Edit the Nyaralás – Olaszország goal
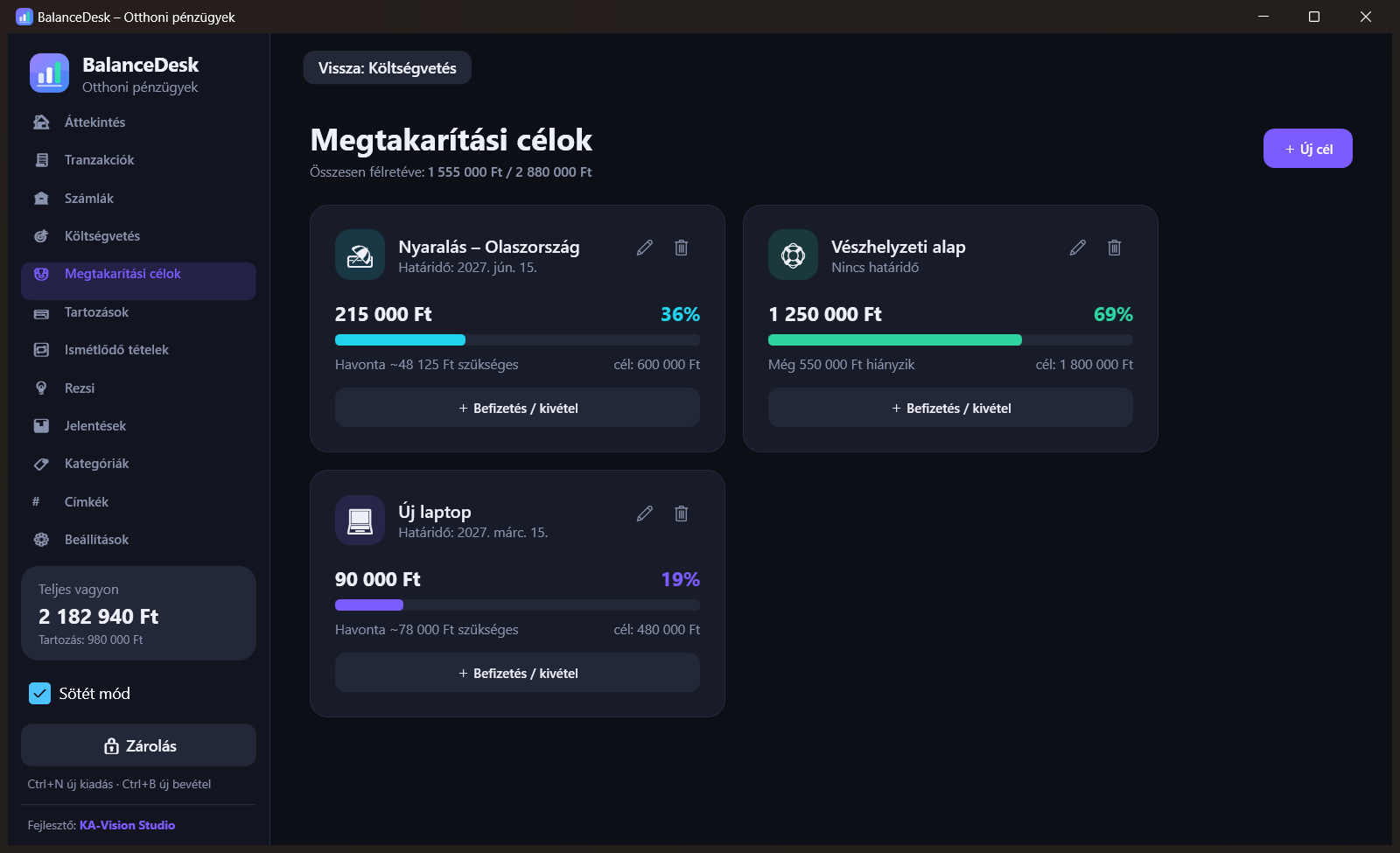This screenshot has height=853, width=1400. (x=645, y=248)
